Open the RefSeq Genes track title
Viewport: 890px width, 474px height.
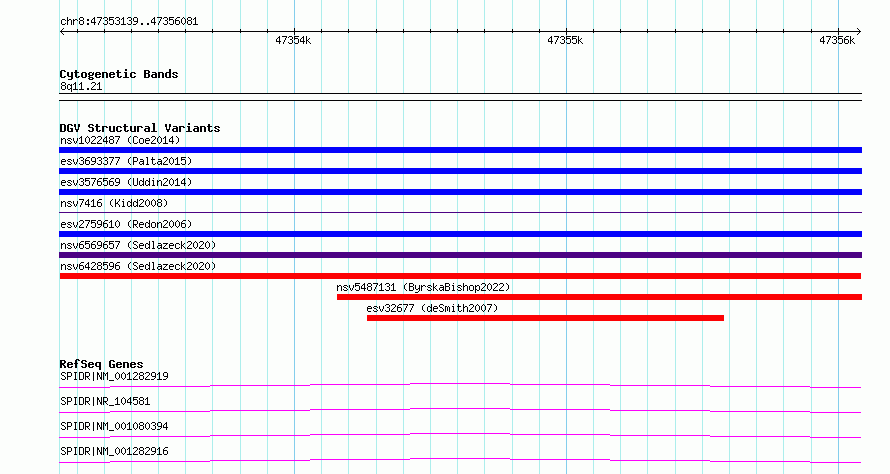101,364
